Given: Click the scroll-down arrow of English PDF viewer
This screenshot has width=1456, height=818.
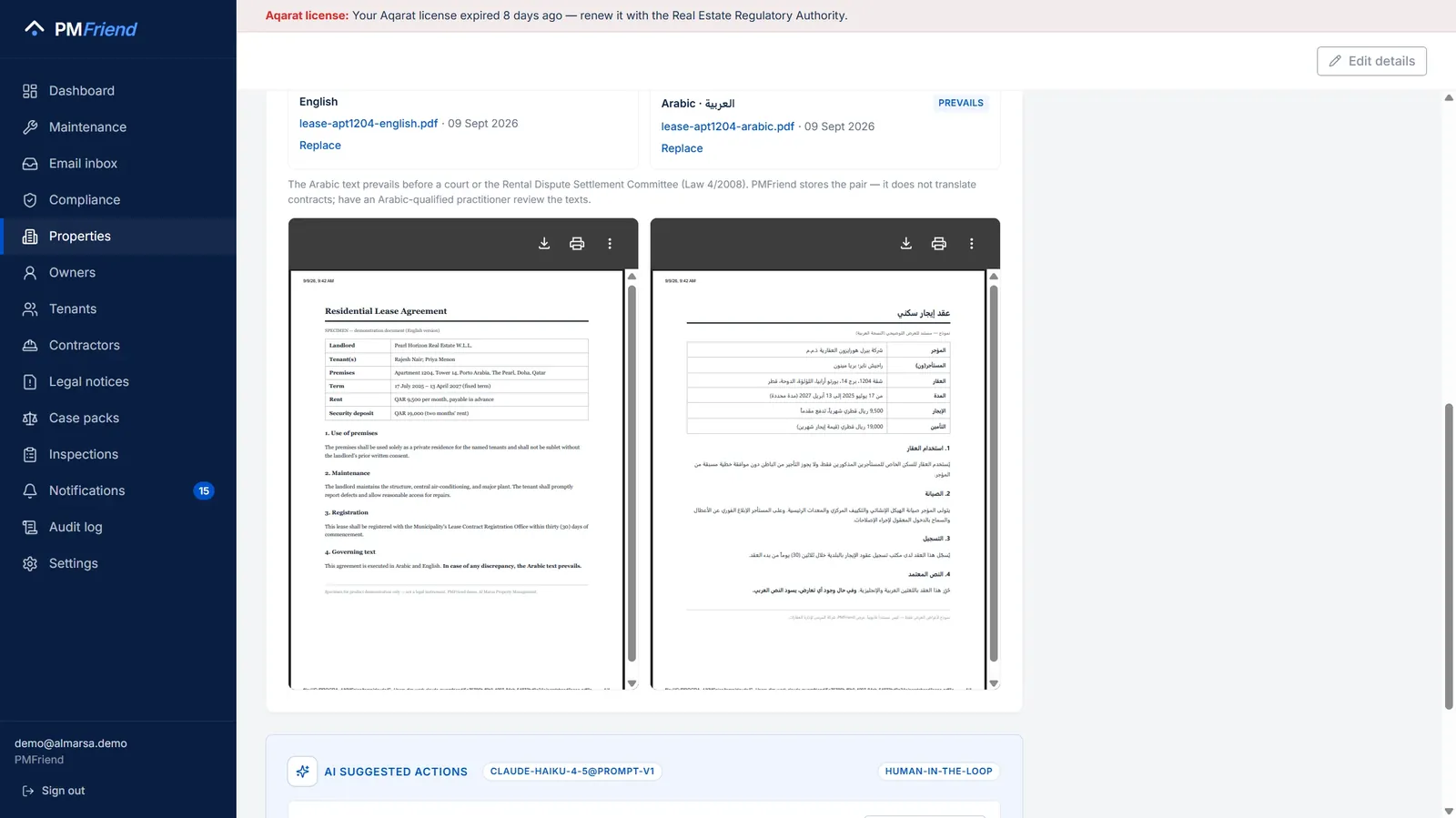Looking at the screenshot, I should point(632,683).
